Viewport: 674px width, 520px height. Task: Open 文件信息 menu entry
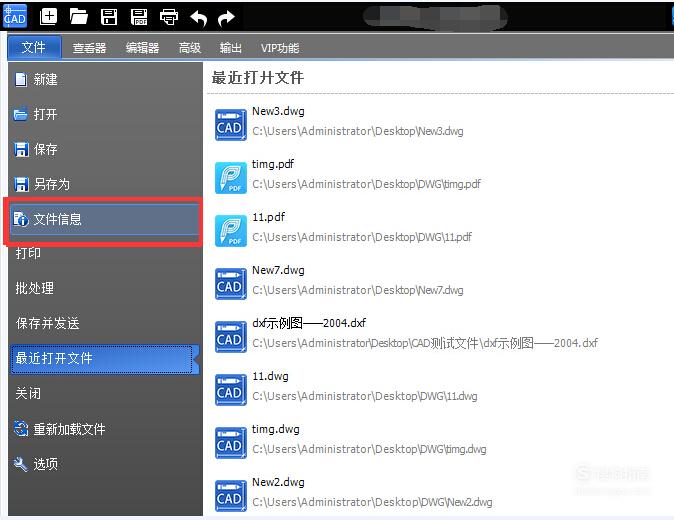point(105,219)
